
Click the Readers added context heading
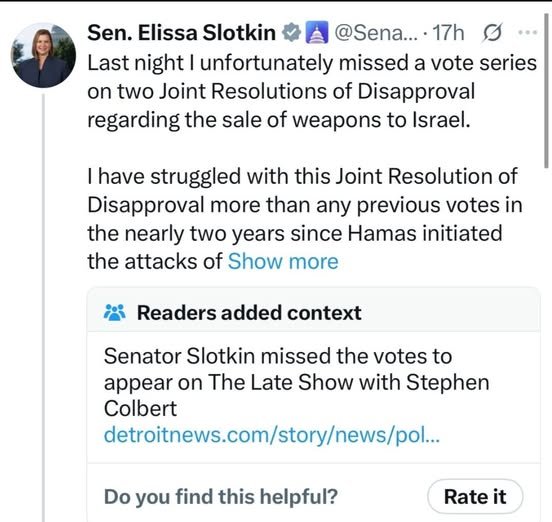(249, 313)
